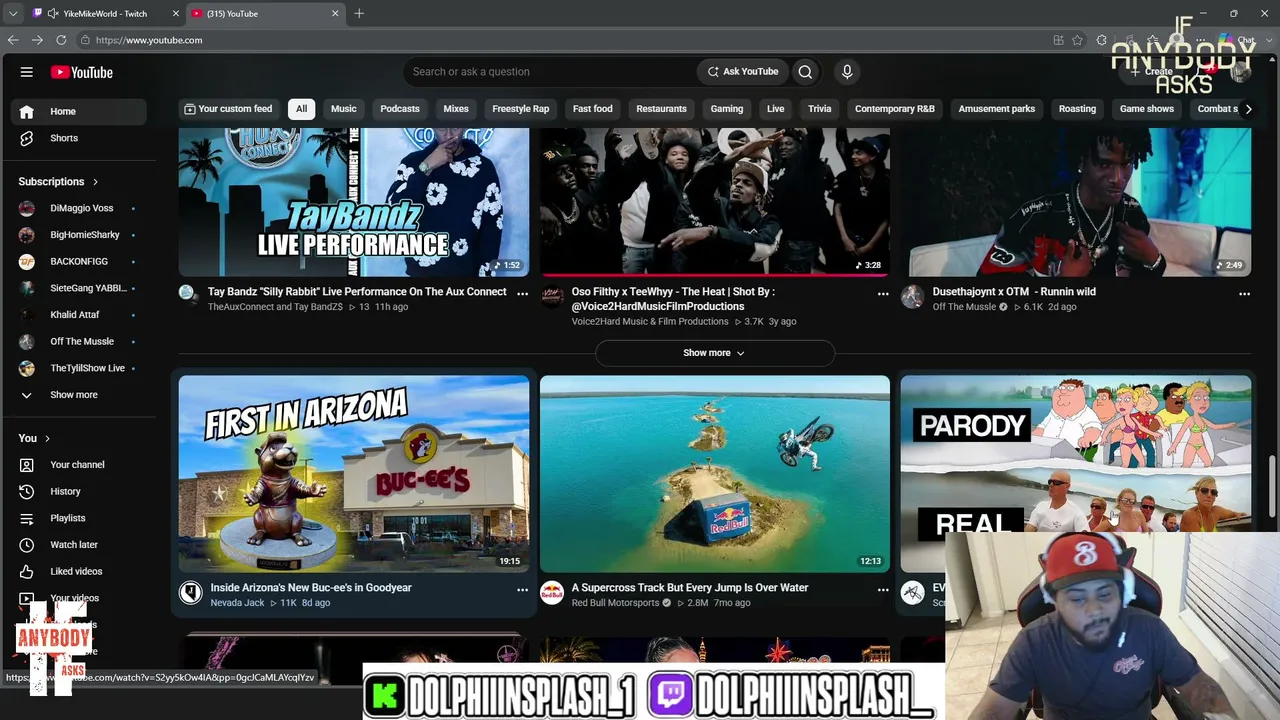Select the Mixes chip
The image size is (1280, 720).
pyautogui.click(x=456, y=109)
